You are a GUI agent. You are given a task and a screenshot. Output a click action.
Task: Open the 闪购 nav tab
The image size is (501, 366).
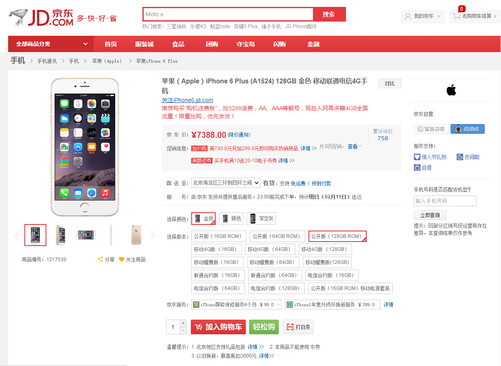pos(279,44)
